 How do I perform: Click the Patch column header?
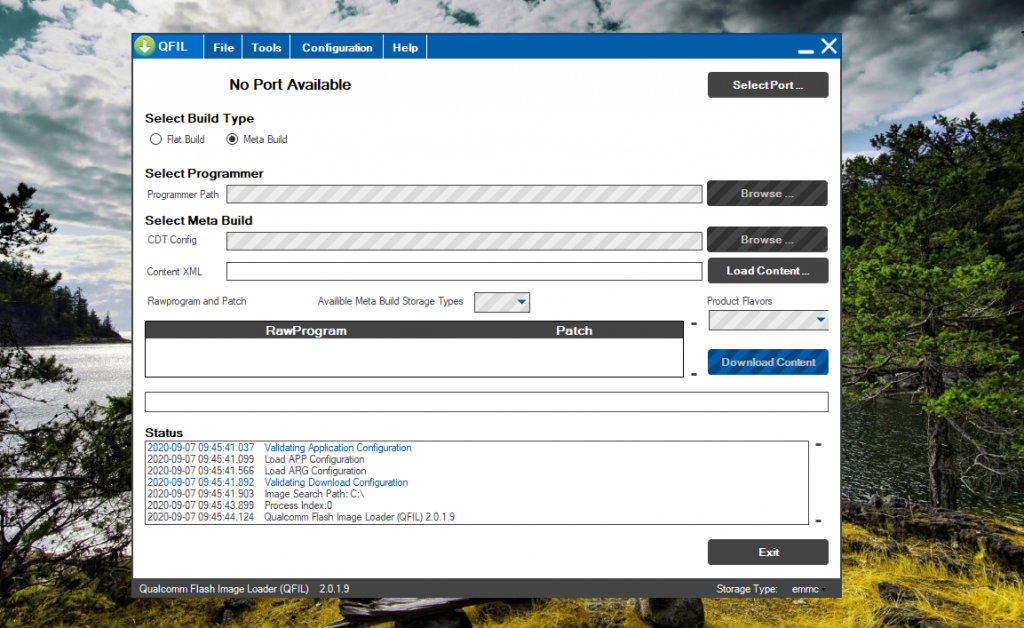tap(574, 330)
